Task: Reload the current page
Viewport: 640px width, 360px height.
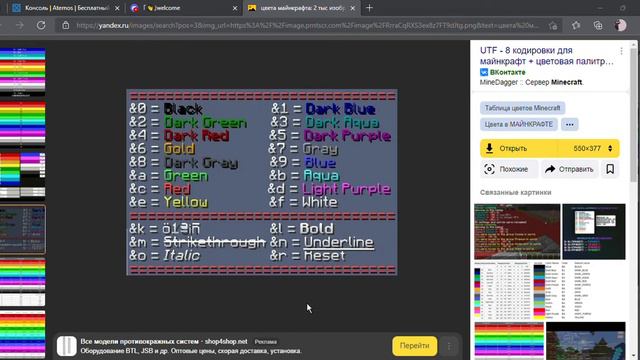Action: point(41,25)
